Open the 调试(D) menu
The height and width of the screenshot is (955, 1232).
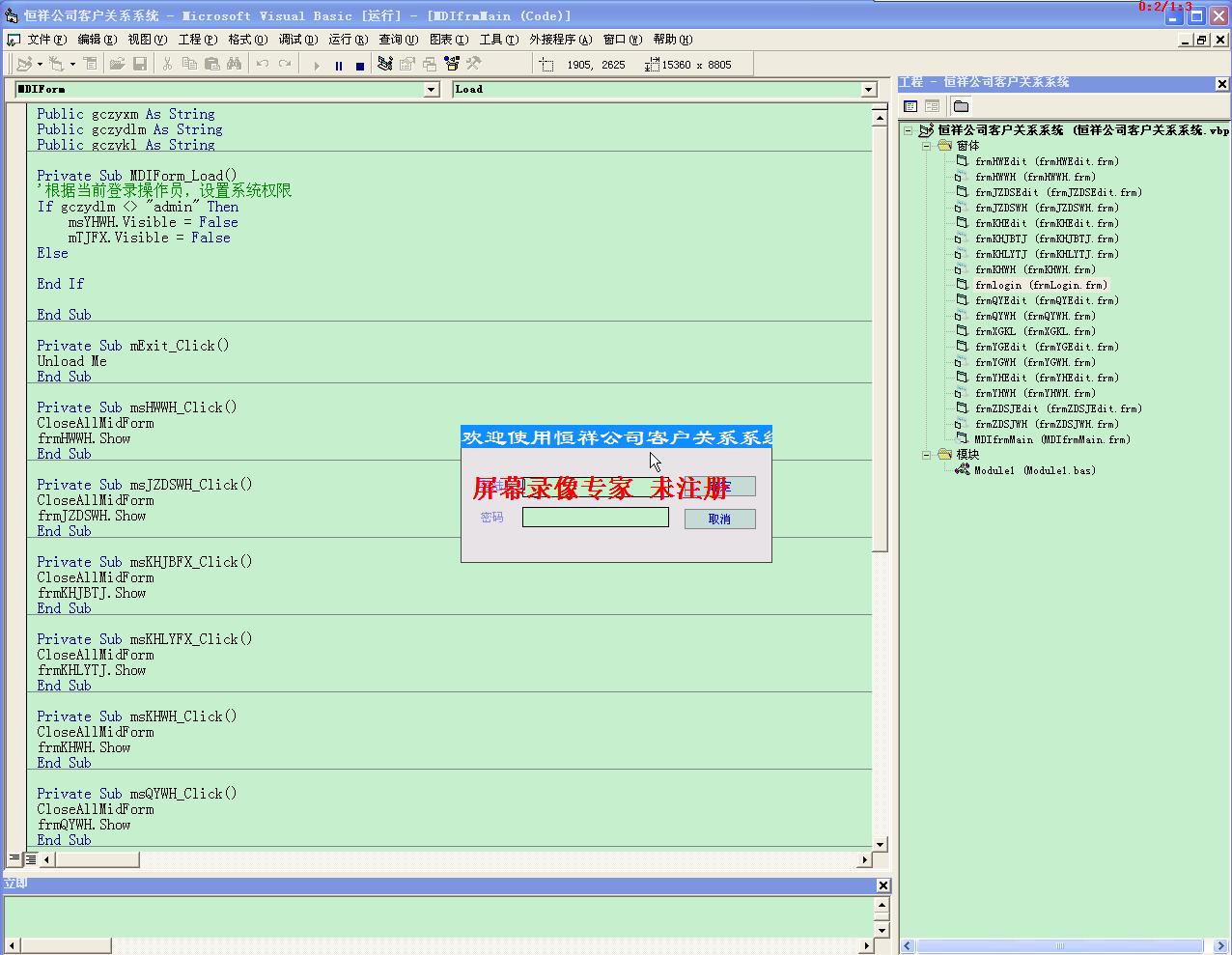click(297, 40)
